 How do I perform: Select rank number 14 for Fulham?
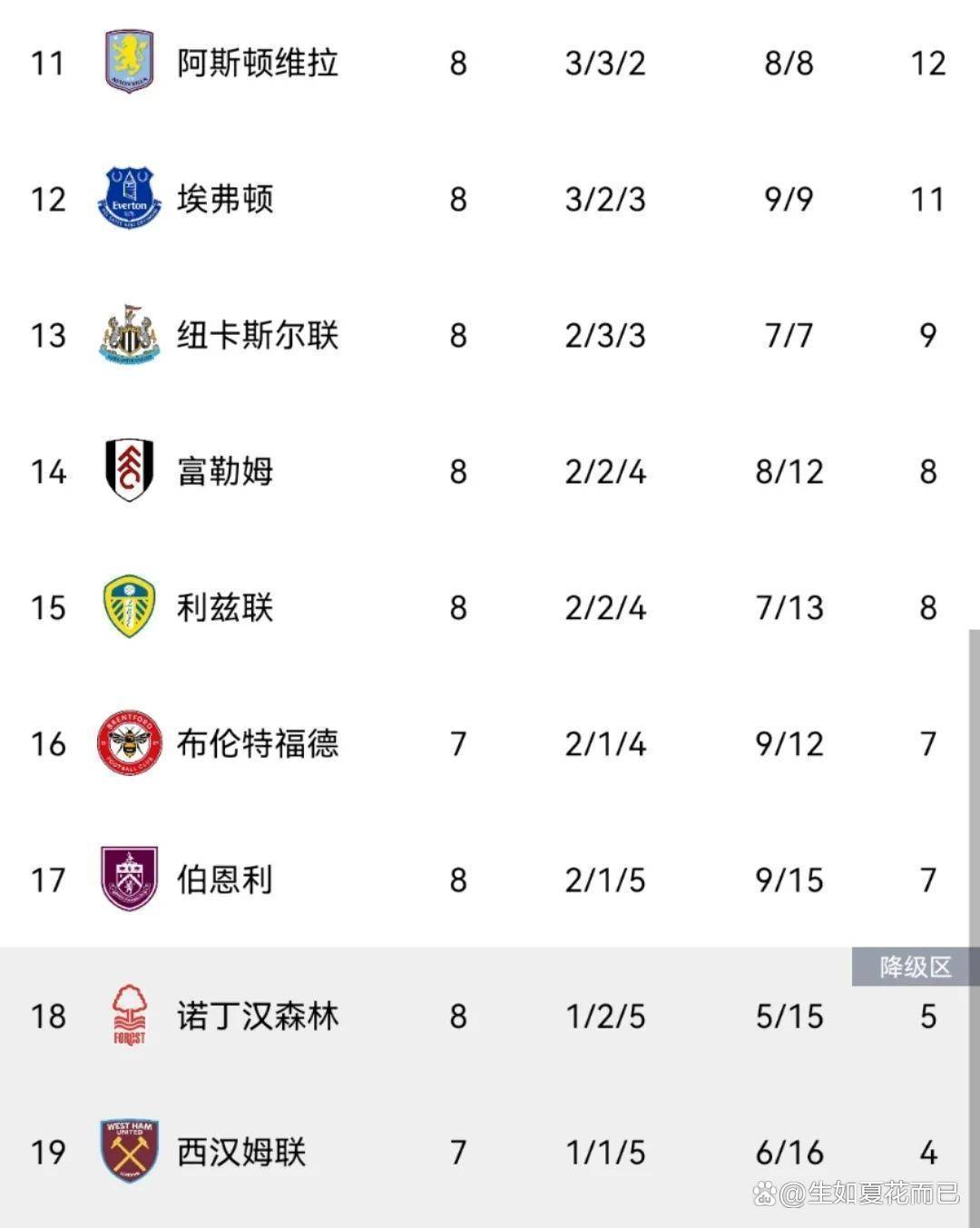[x=48, y=472]
